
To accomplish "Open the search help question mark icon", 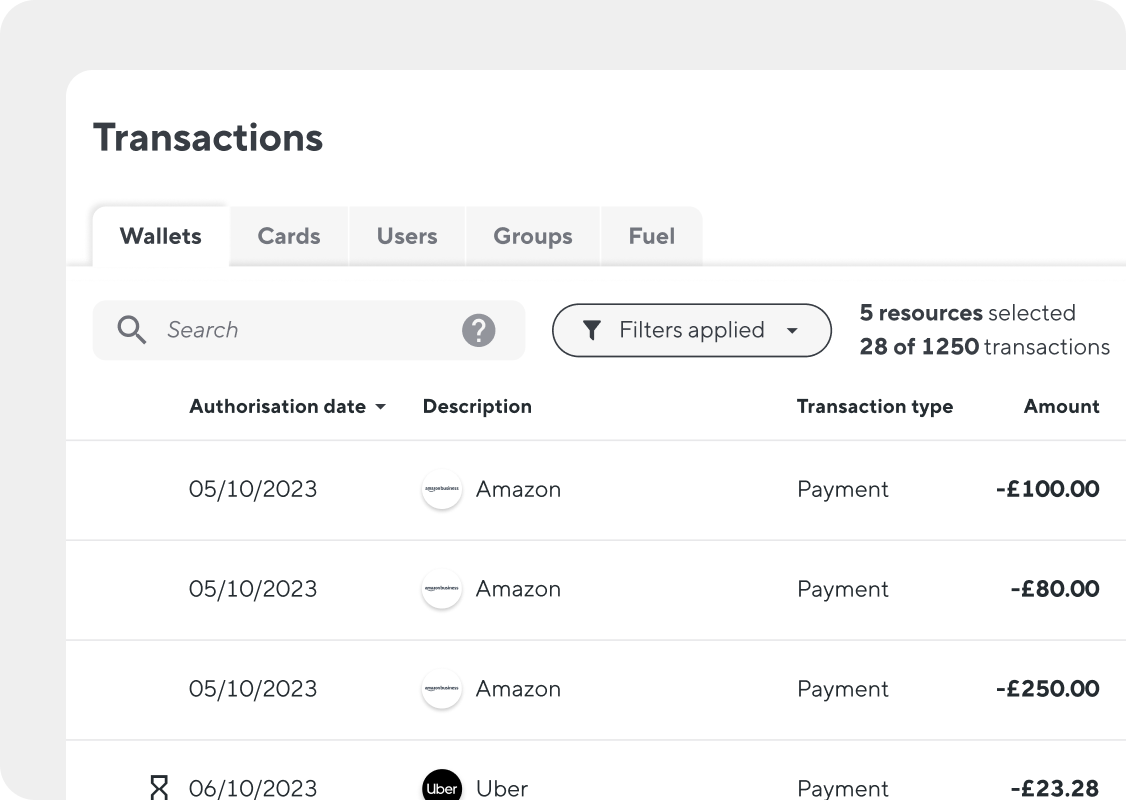I will (478, 330).
